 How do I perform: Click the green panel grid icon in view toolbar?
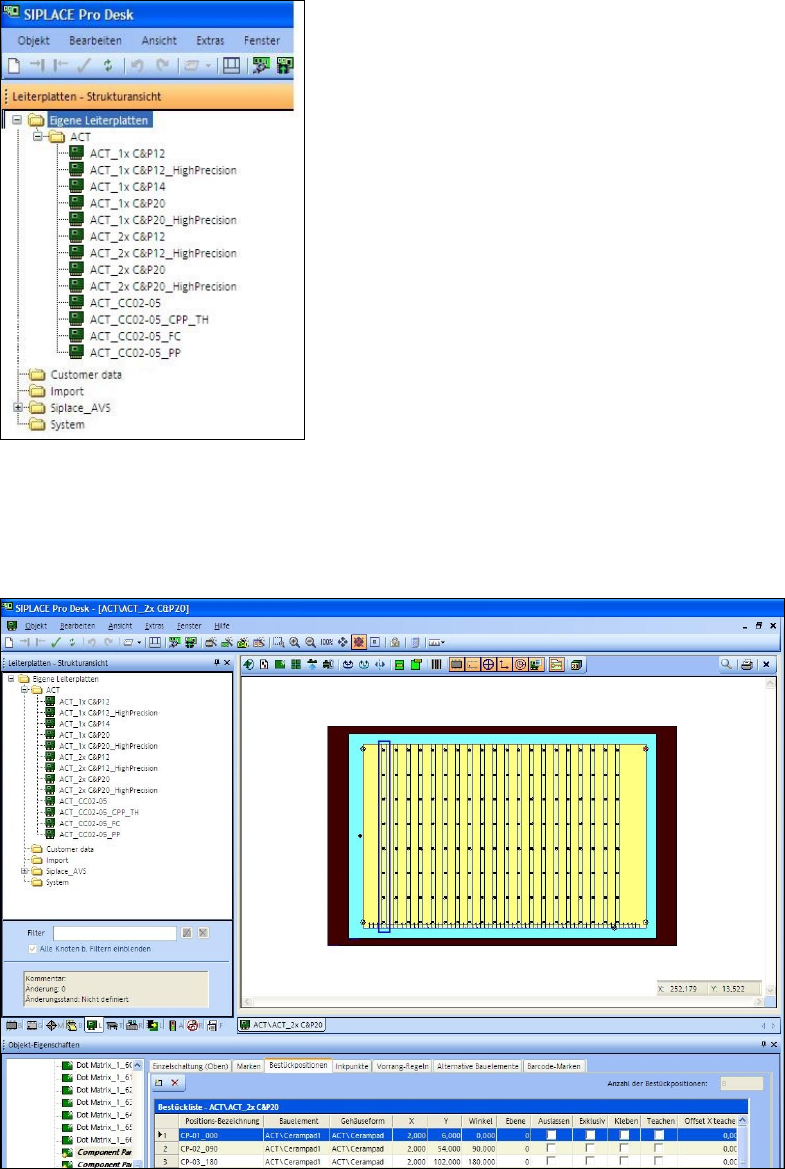(295, 664)
